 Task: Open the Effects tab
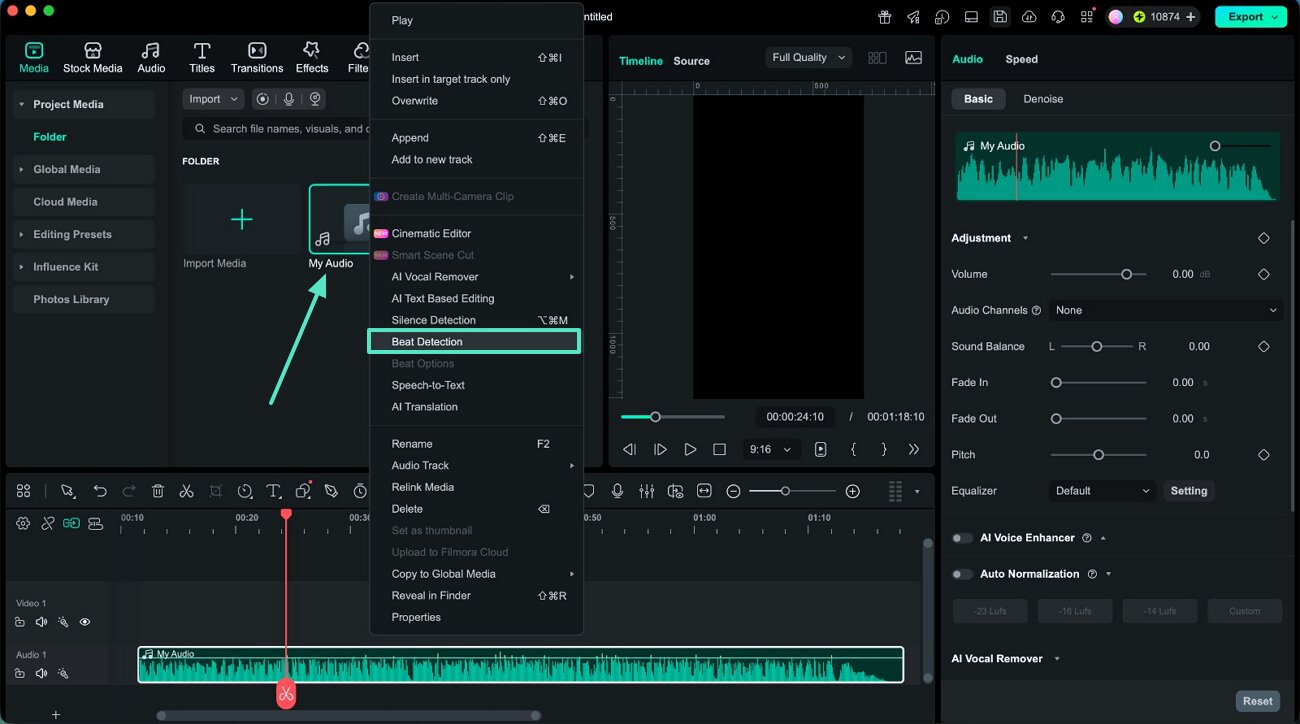click(312, 58)
